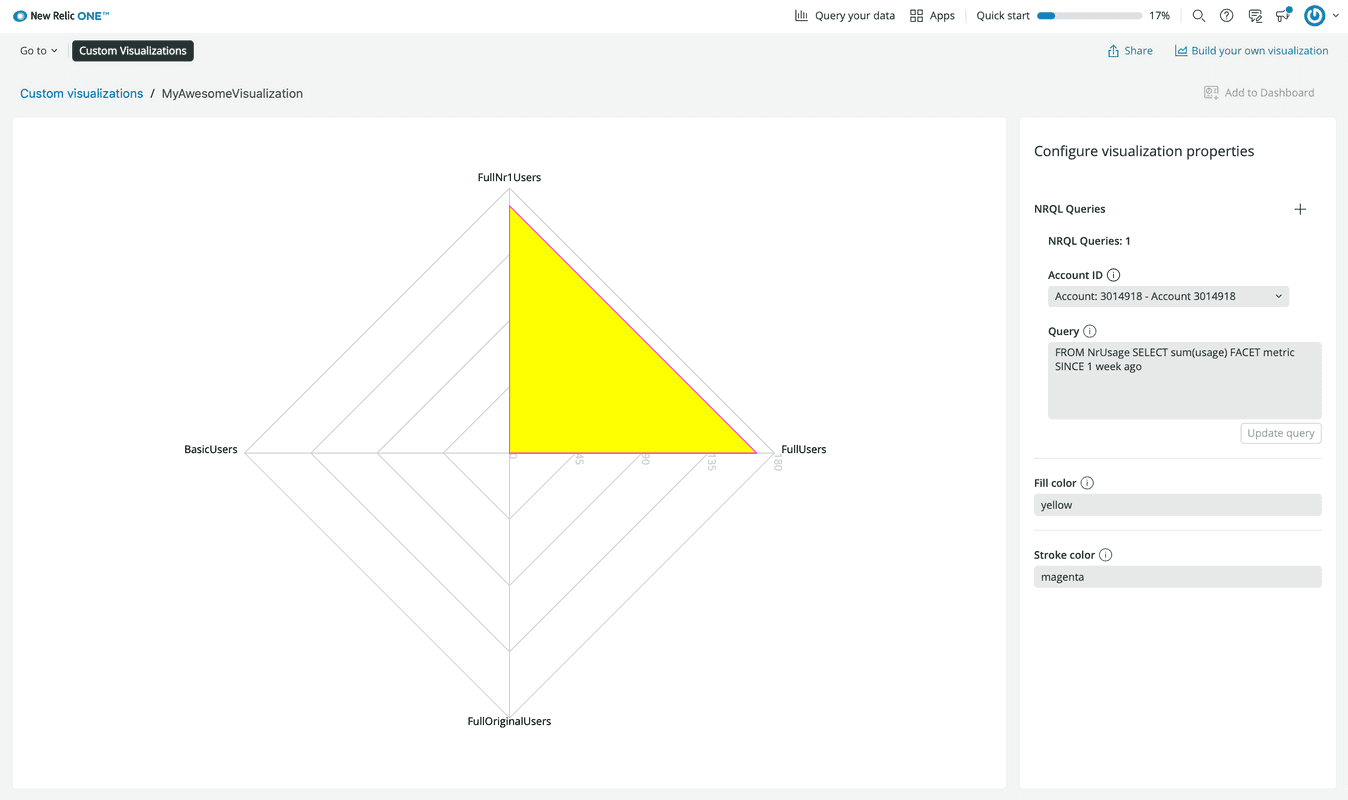The height and width of the screenshot is (800, 1348).
Task: Click the 17% progress value
Action: [x=1159, y=16]
